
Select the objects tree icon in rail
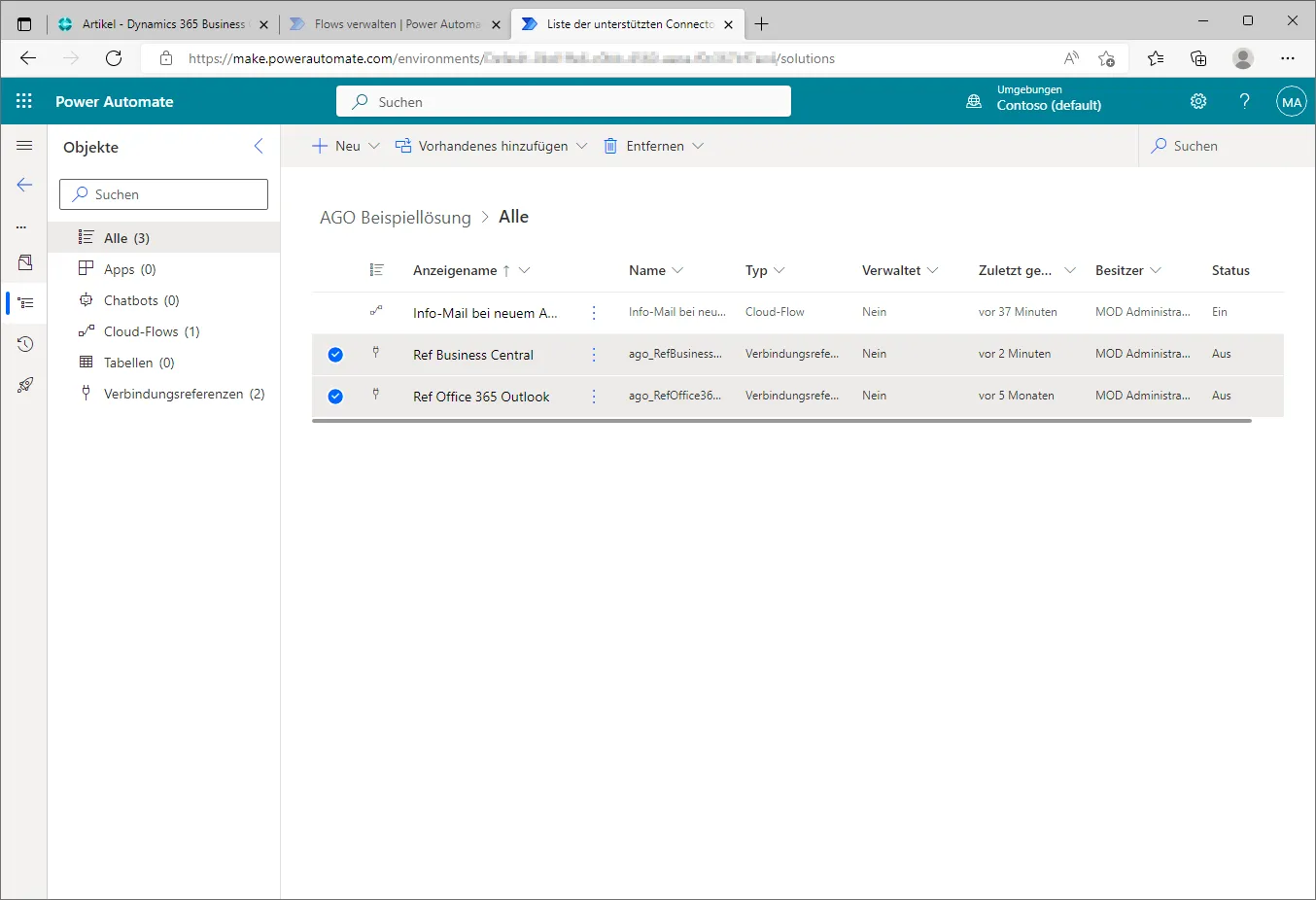tap(25, 303)
